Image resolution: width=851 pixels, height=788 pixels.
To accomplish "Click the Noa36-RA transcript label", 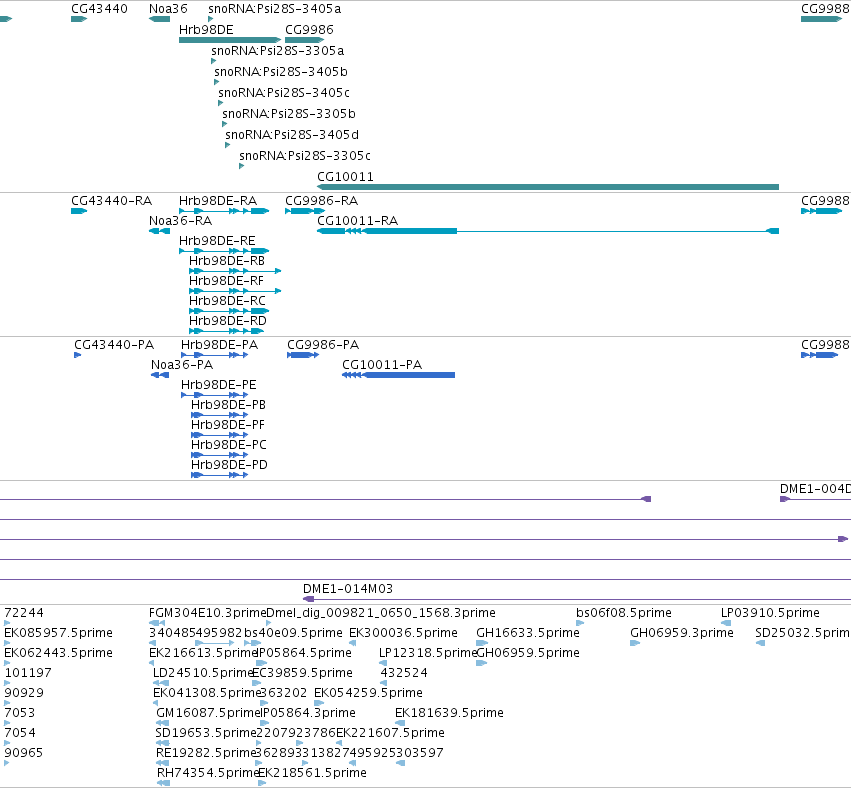I will (180, 221).
